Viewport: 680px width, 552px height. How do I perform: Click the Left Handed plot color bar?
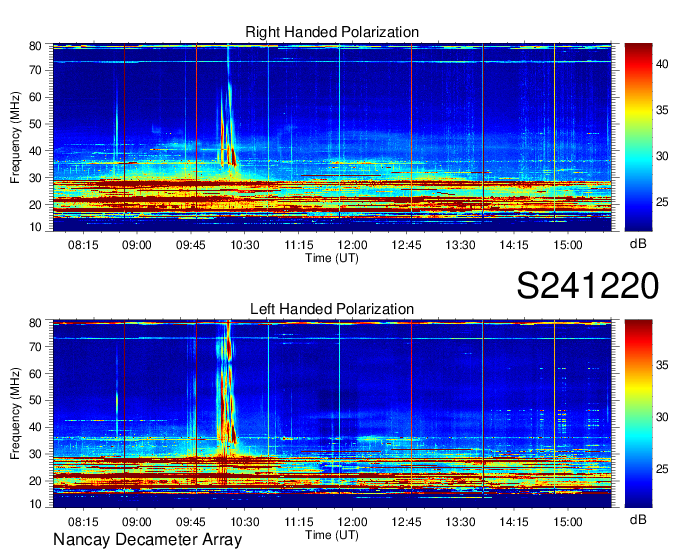[638, 414]
